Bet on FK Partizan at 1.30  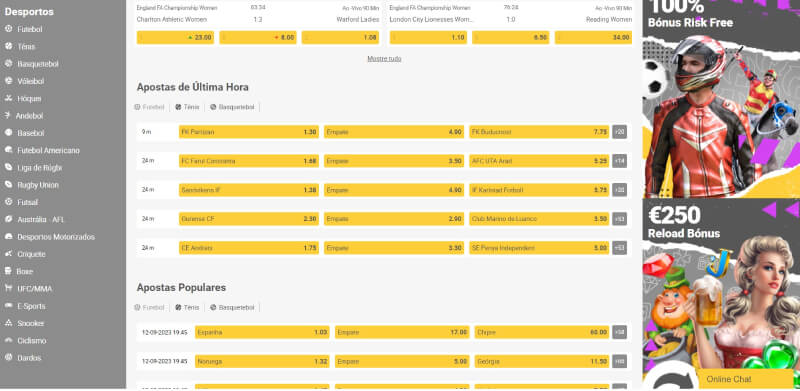pyautogui.click(x=248, y=132)
